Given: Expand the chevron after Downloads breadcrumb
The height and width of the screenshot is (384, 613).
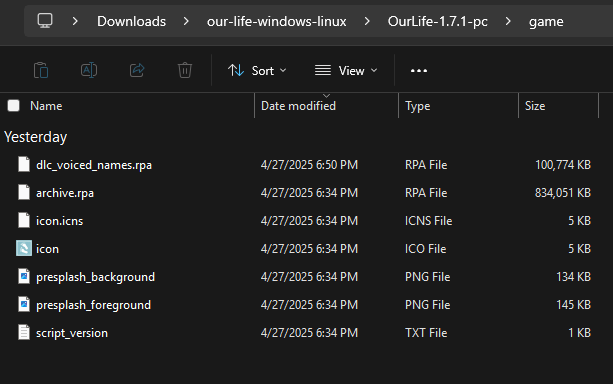Looking at the screenshot, I should click(186, 21).
